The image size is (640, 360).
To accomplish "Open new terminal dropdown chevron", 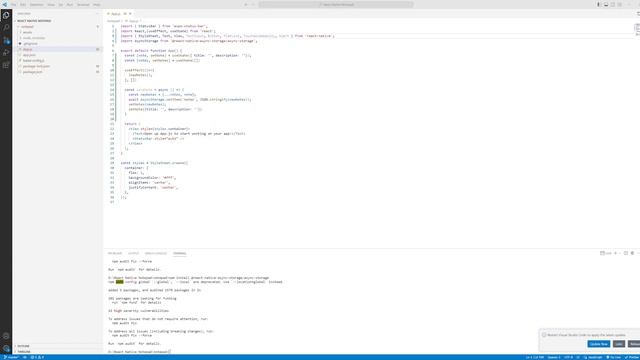I will [x=620, y=253].
